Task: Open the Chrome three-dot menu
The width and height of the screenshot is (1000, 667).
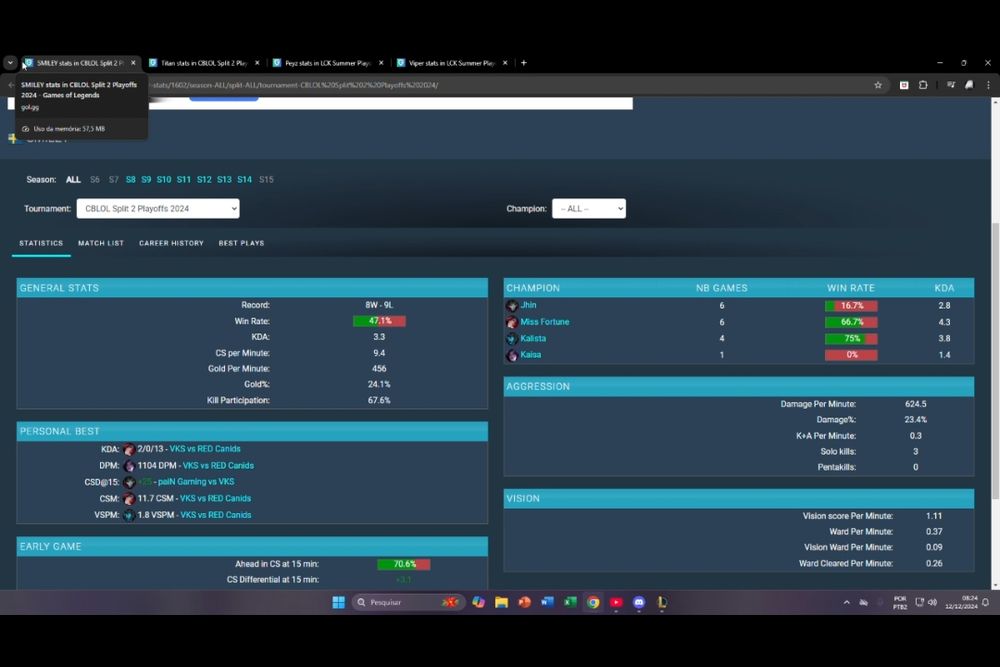Action: (x=989, y=85)
